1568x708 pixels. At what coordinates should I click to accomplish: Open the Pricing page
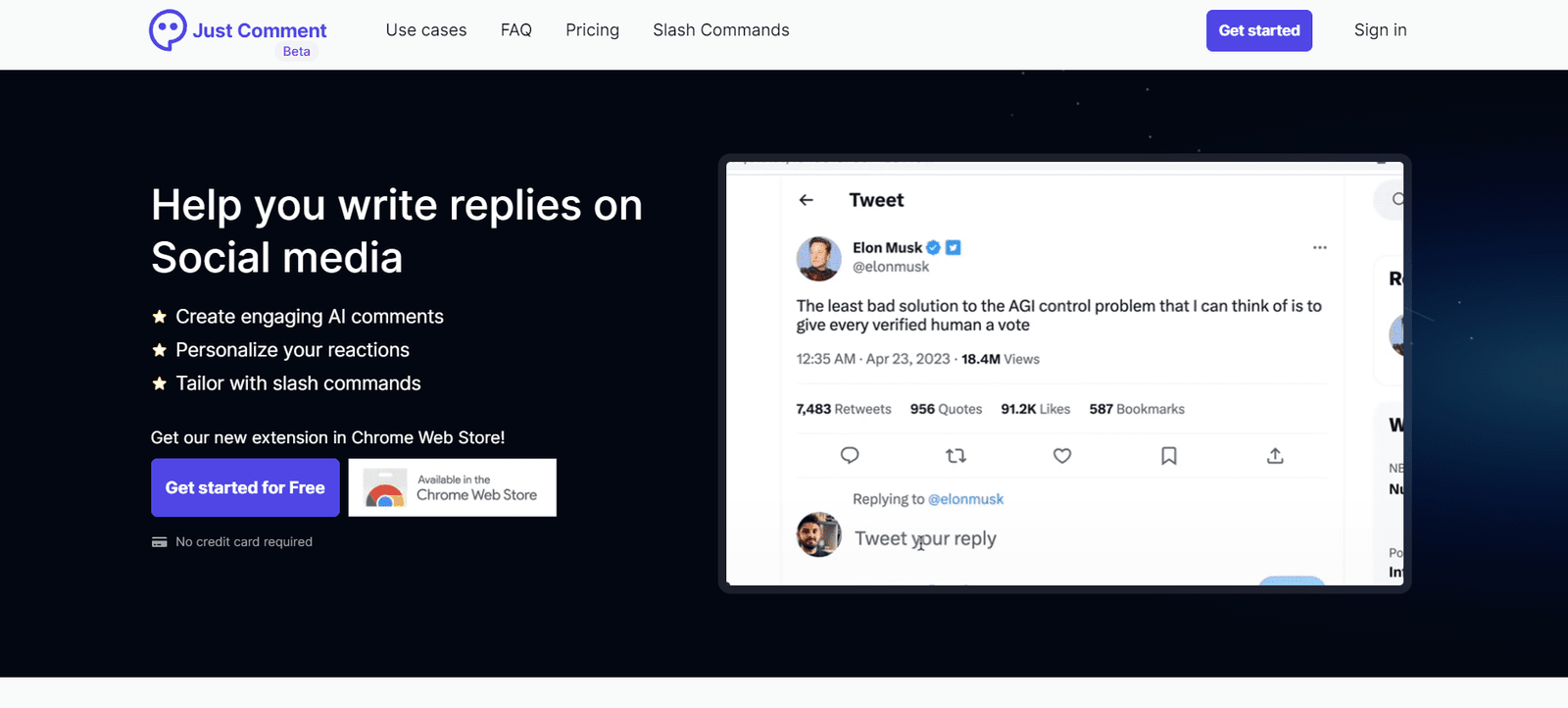click(592, 30)
